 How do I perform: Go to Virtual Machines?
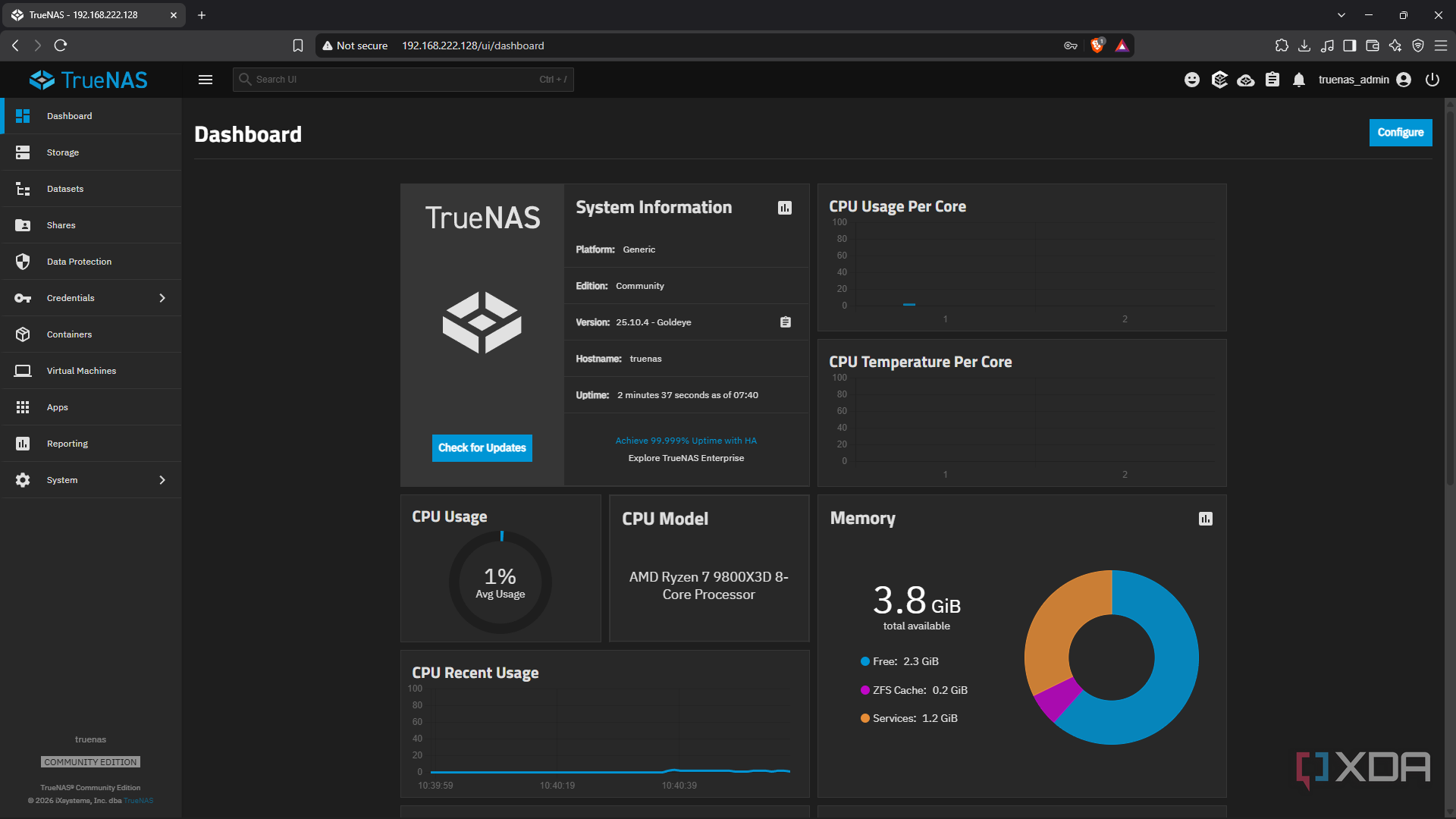point(91,371)
